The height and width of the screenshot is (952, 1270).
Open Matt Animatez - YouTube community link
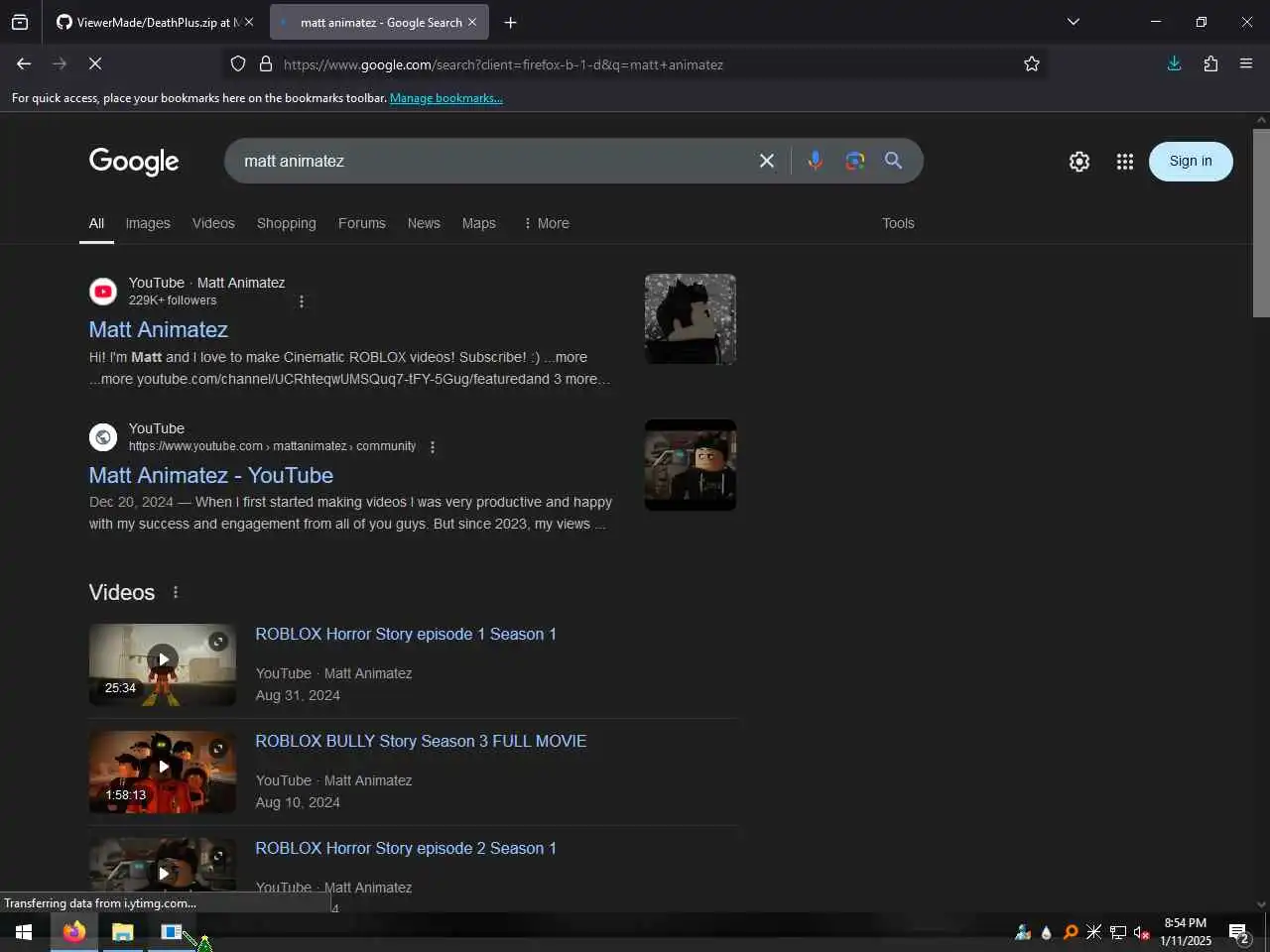click(211, 475)
